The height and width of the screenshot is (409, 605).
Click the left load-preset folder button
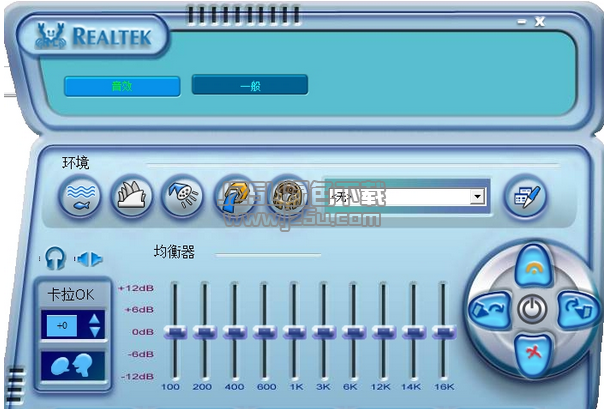[489, 309]
